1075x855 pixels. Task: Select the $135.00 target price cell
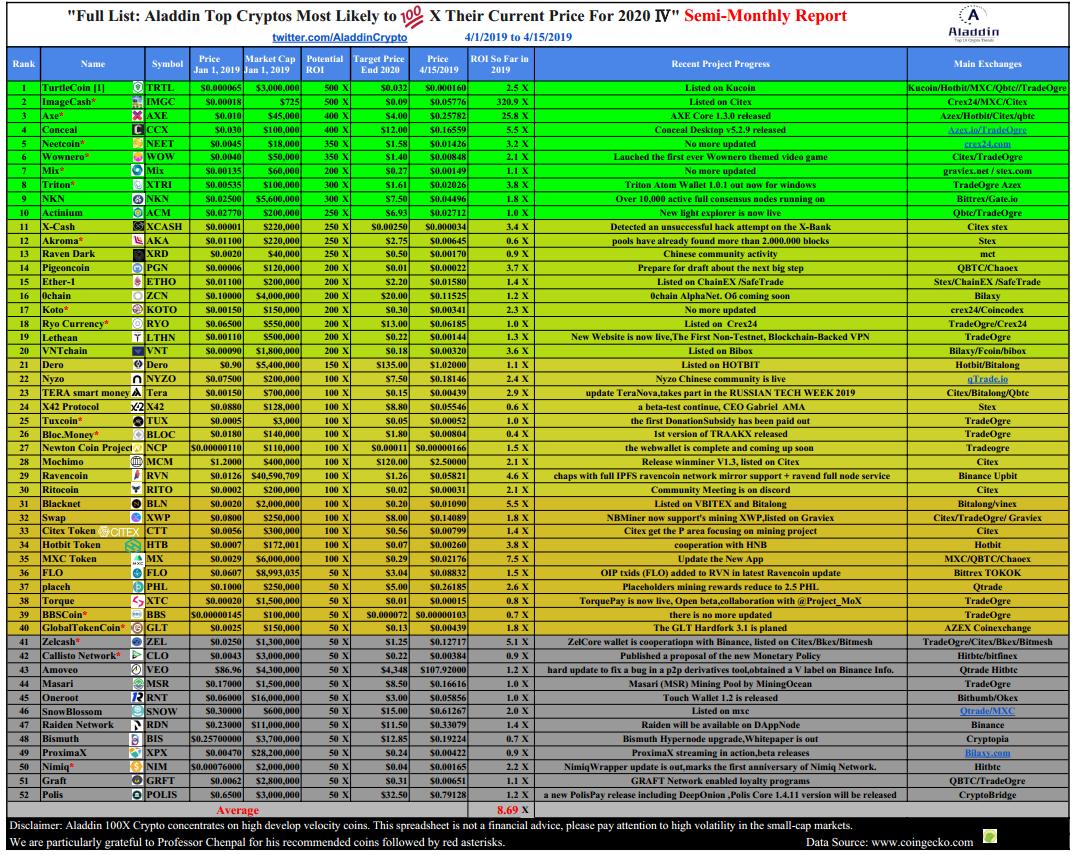[379, 365]
